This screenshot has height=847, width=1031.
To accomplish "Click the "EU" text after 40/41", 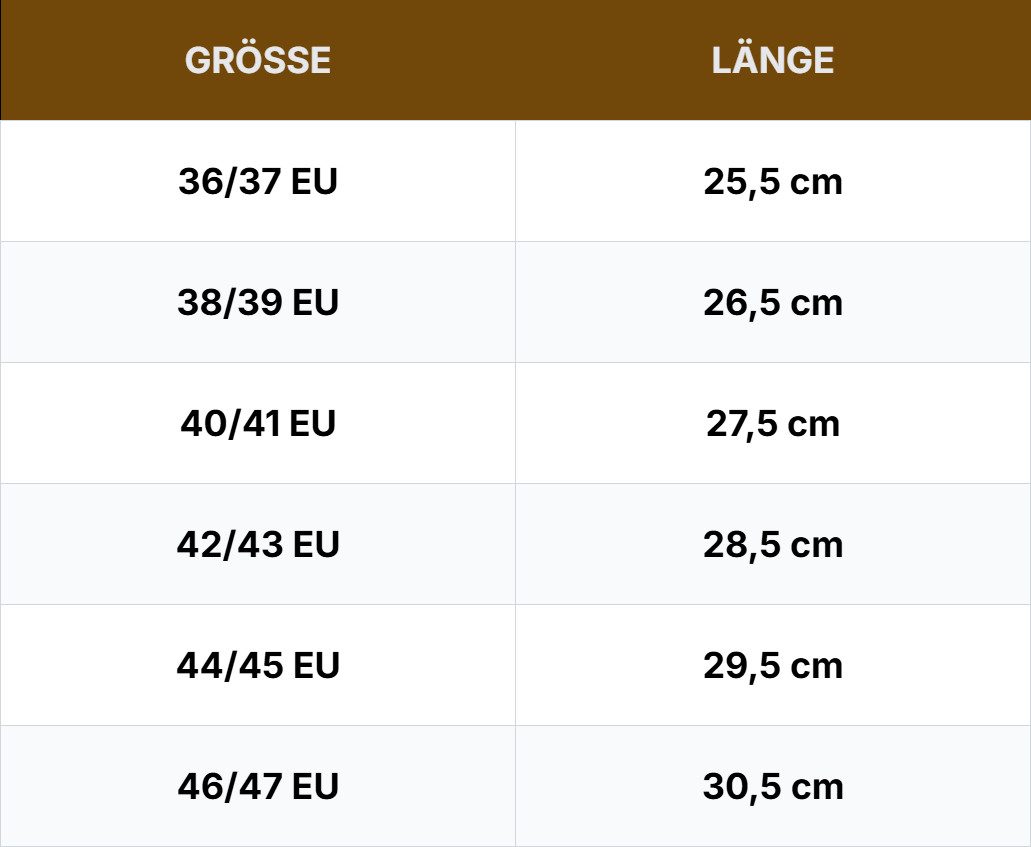I will pyautogui.click(x=312, y=424).
